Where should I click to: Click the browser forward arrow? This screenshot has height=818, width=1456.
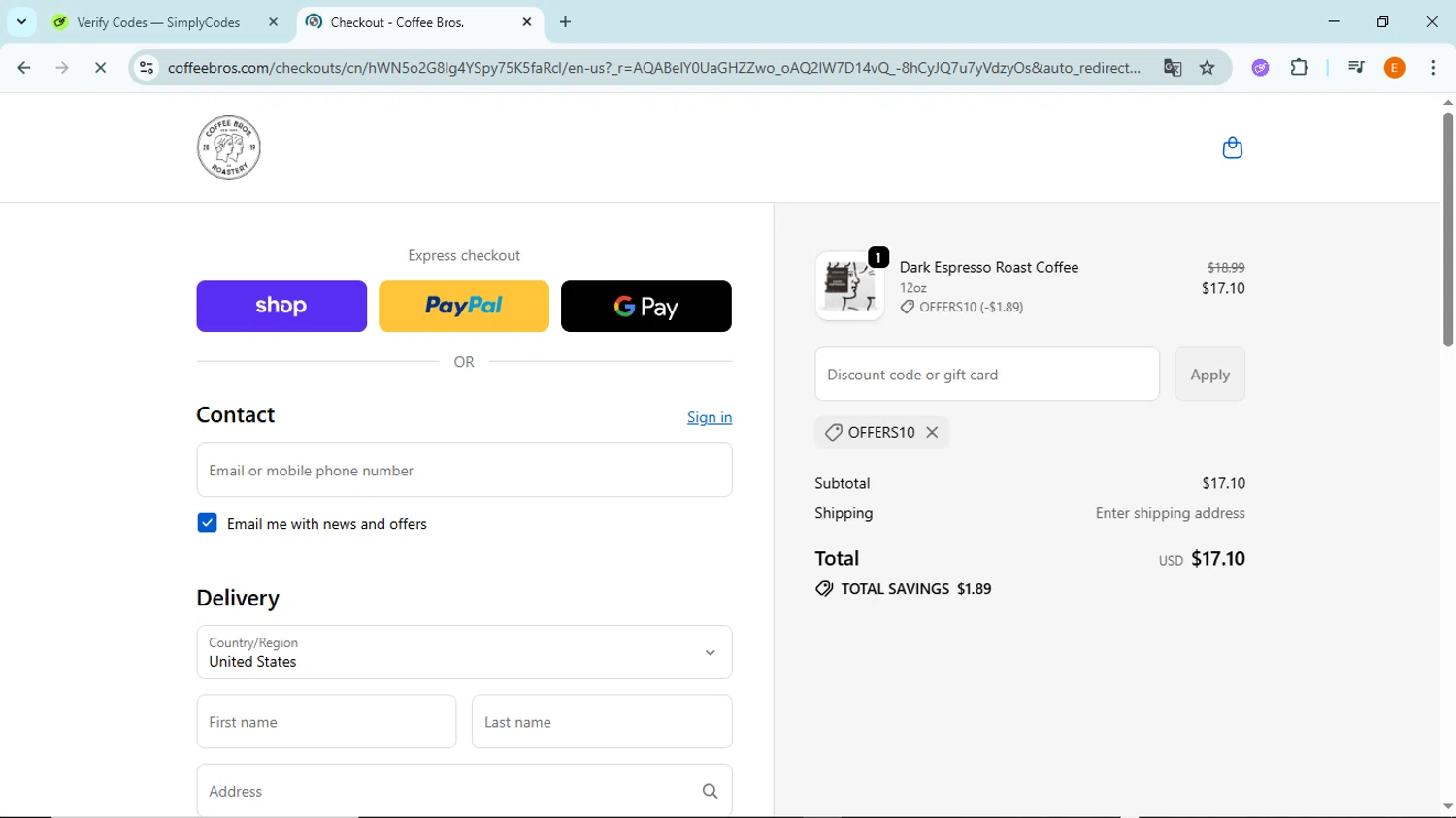(62, 68)
